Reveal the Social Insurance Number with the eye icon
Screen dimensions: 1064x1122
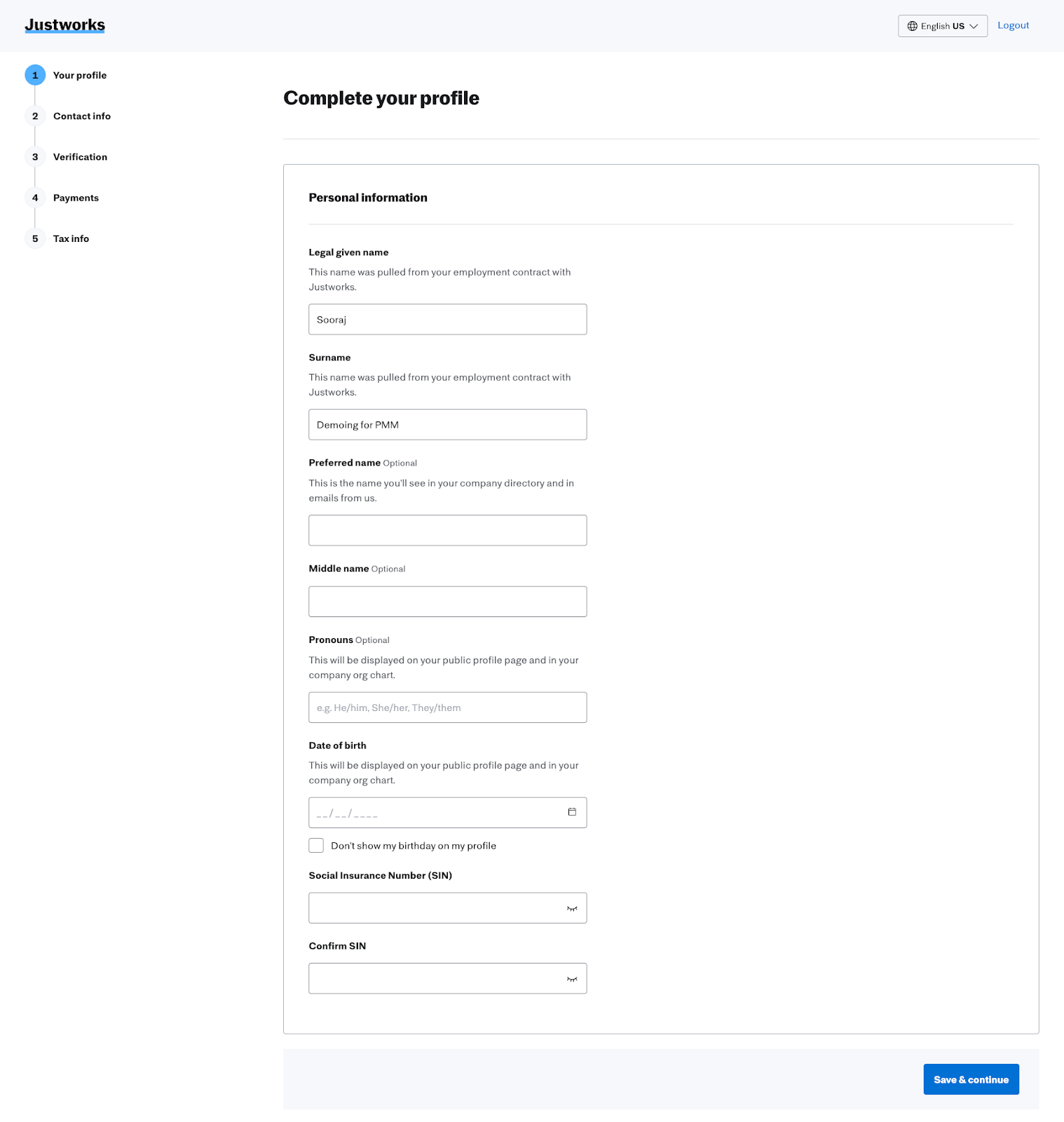point(572,908)
